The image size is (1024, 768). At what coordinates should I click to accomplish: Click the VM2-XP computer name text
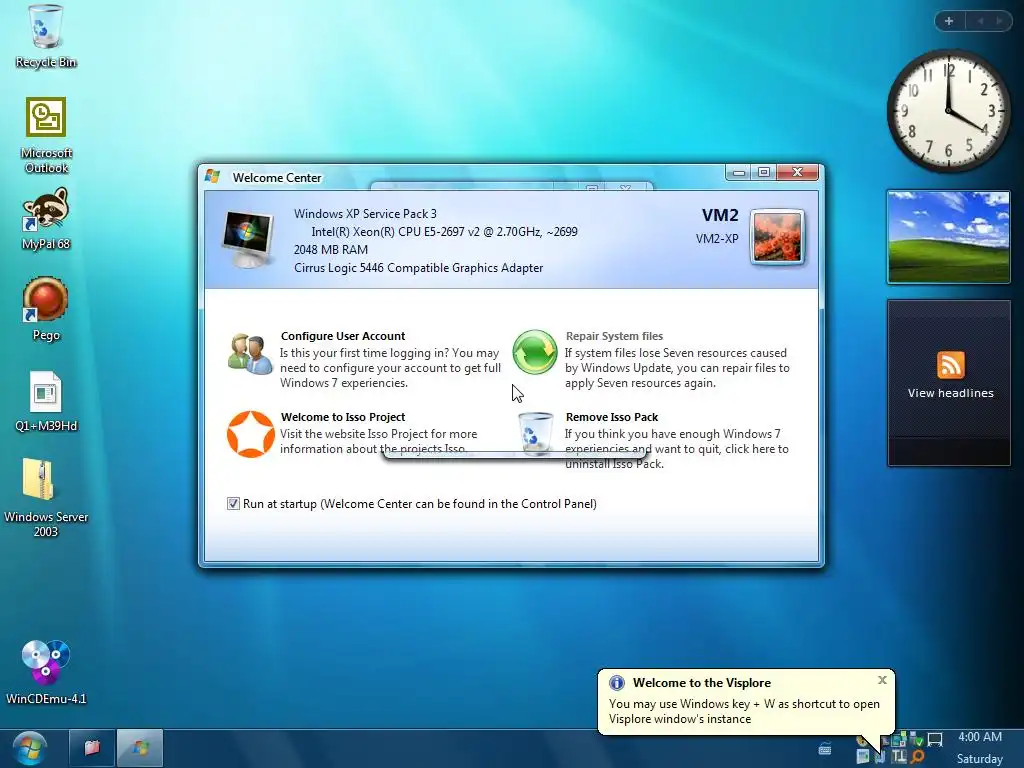pos(717,238)
